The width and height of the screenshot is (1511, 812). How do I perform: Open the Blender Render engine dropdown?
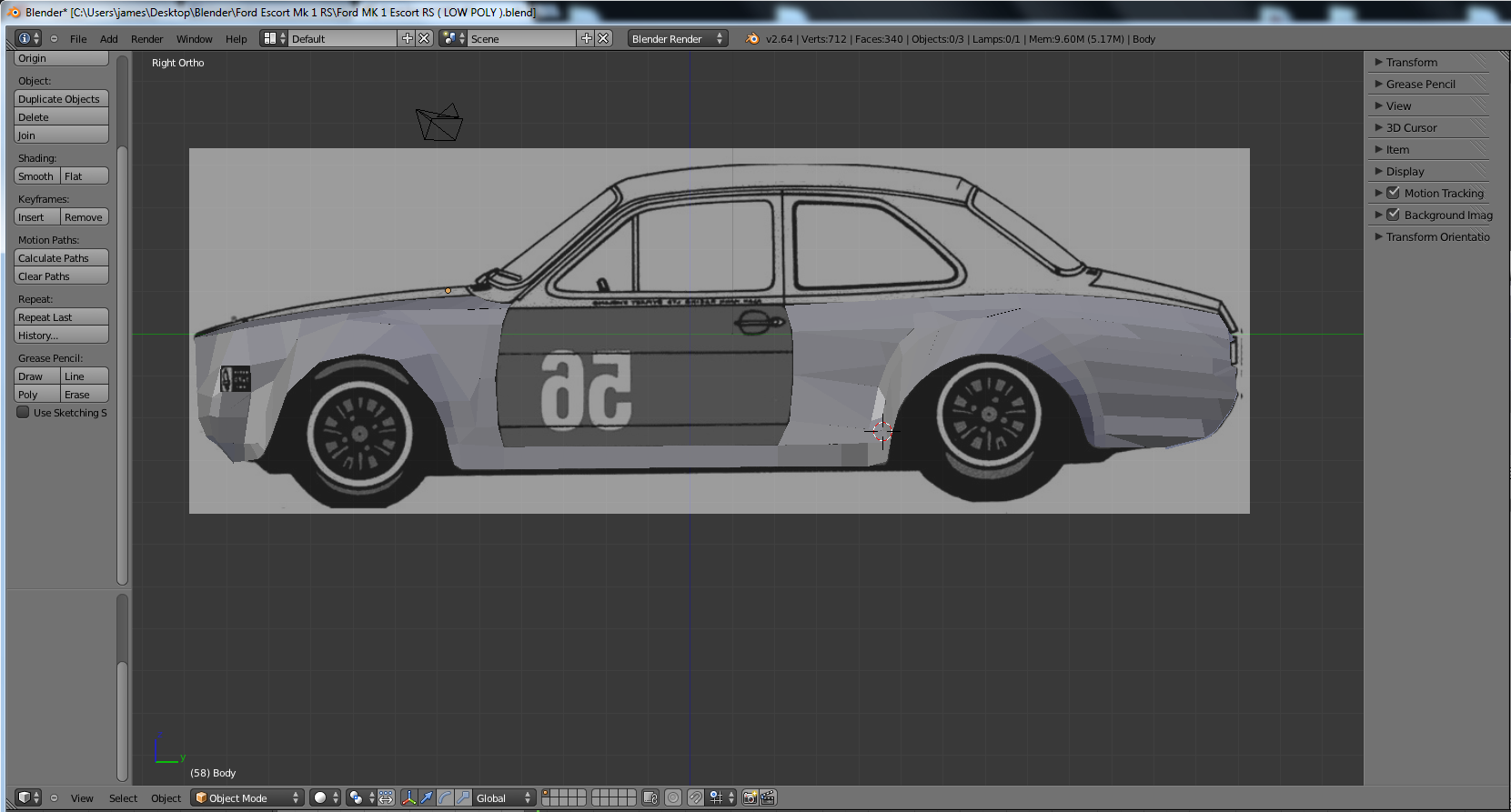pos(678,38)
